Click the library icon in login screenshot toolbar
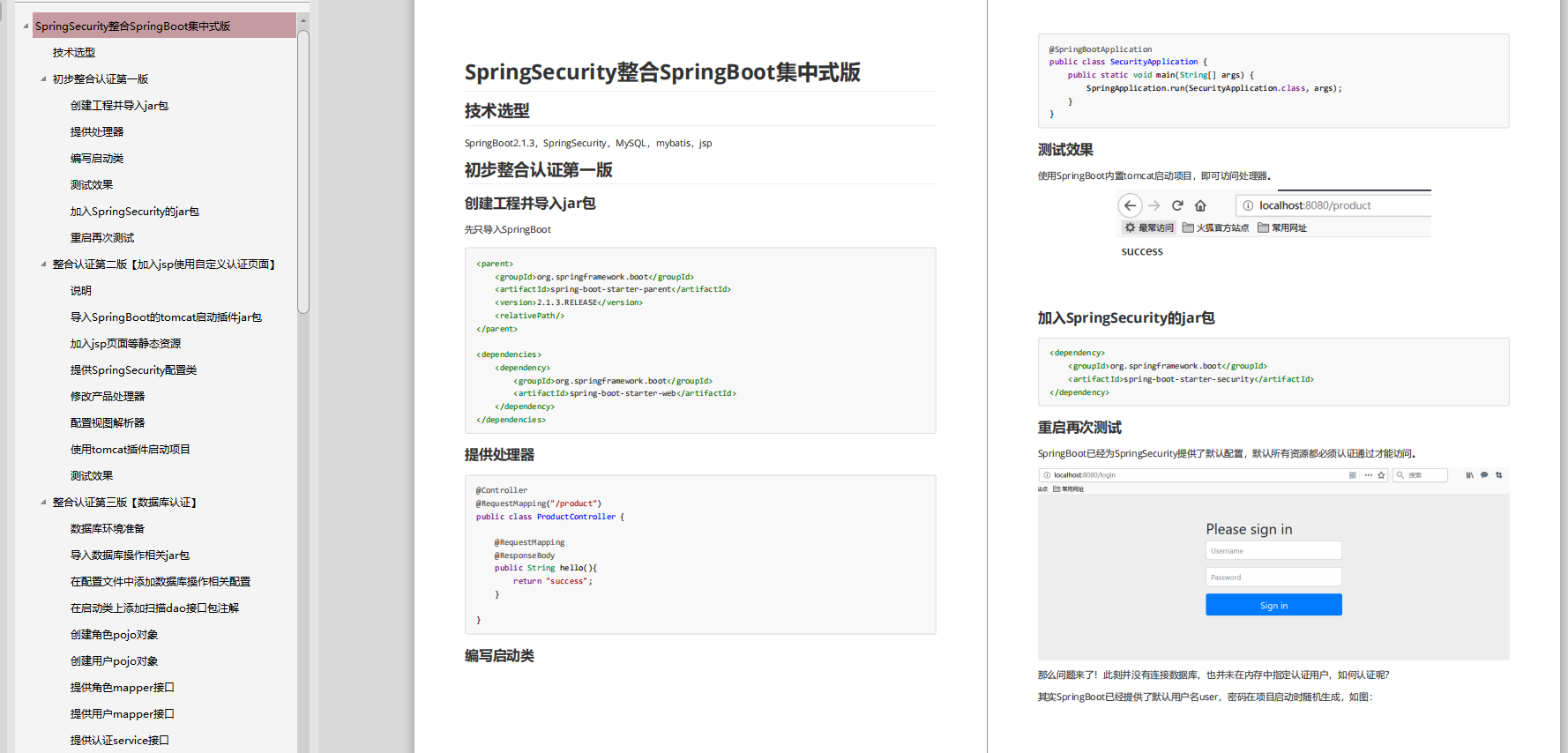1568x753 pixels. 1469,475
